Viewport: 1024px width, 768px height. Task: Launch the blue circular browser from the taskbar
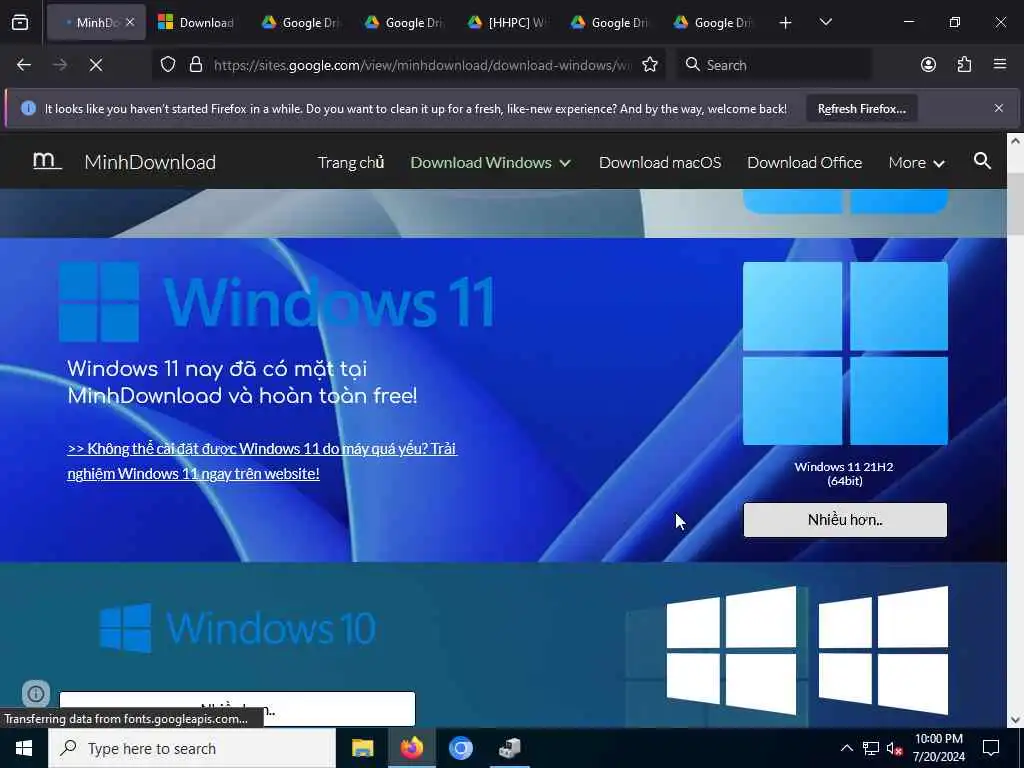click(x=460, y=748)
